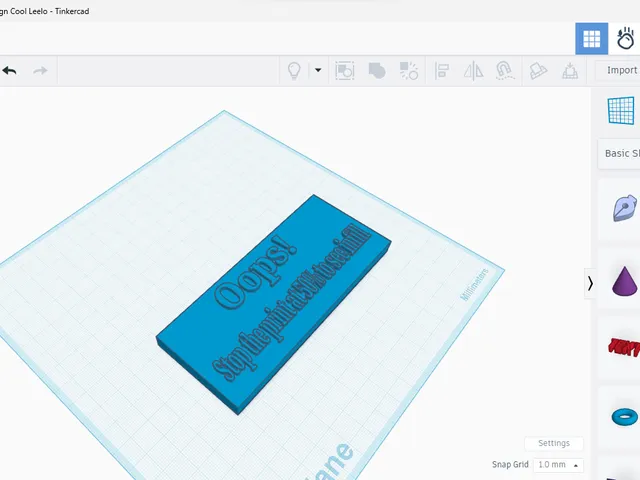Click the Drop to workplane icon
The image size is (640, 480).
[x=570, y=71]
